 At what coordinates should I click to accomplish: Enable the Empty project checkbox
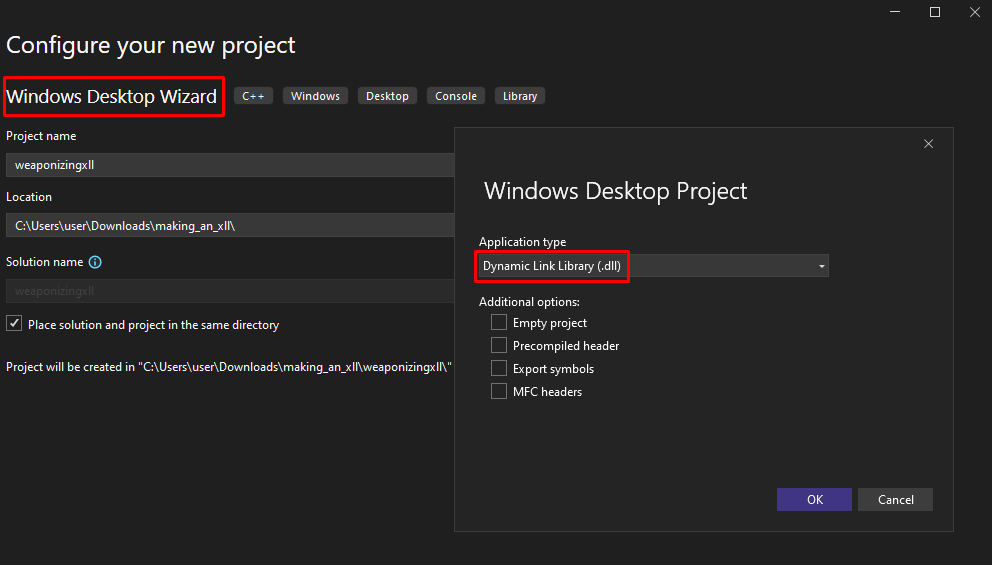pyautogui.click(x=499, y=322)
